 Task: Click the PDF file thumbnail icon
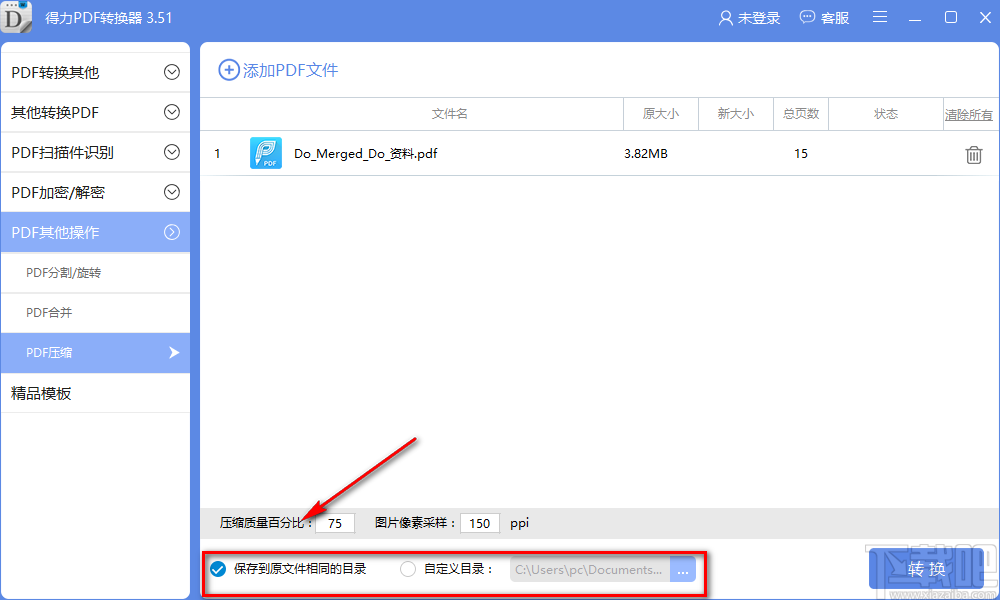266,153
